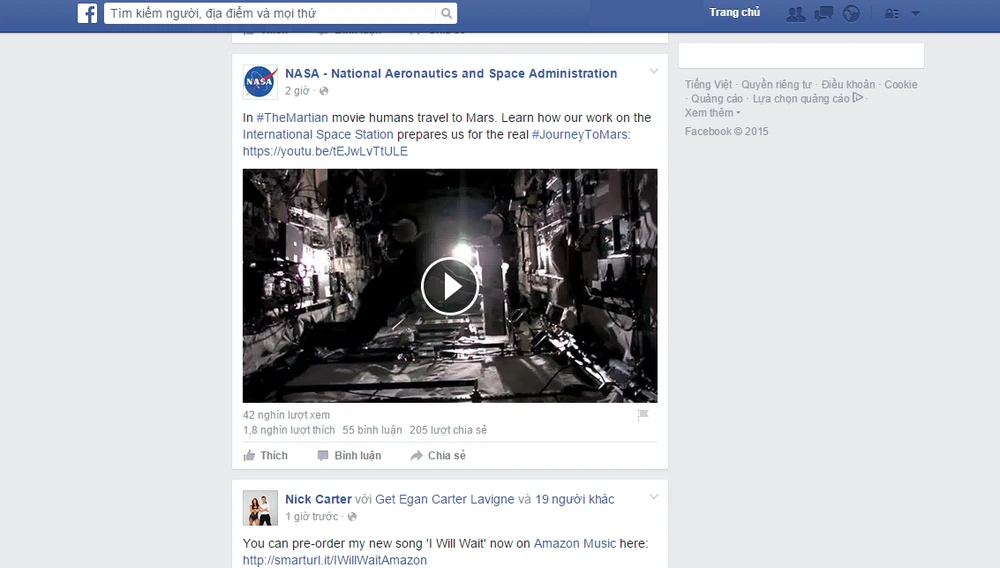The height and width of the screenshot is (568, 1000).
Task: Click Bình luận on NASA post
Action: point(349,455)
